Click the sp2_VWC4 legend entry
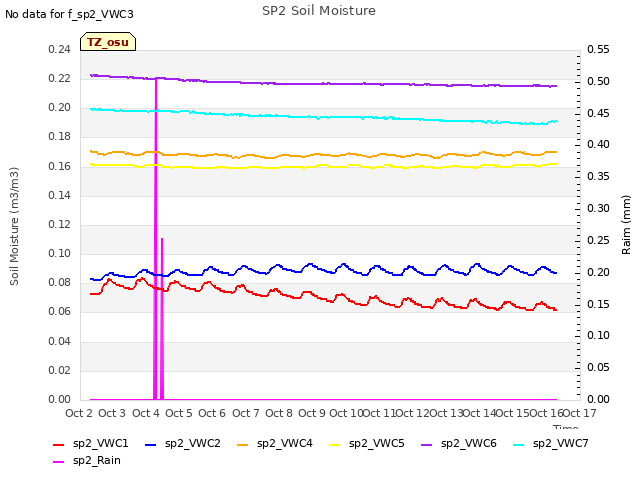 click(275, 443)
